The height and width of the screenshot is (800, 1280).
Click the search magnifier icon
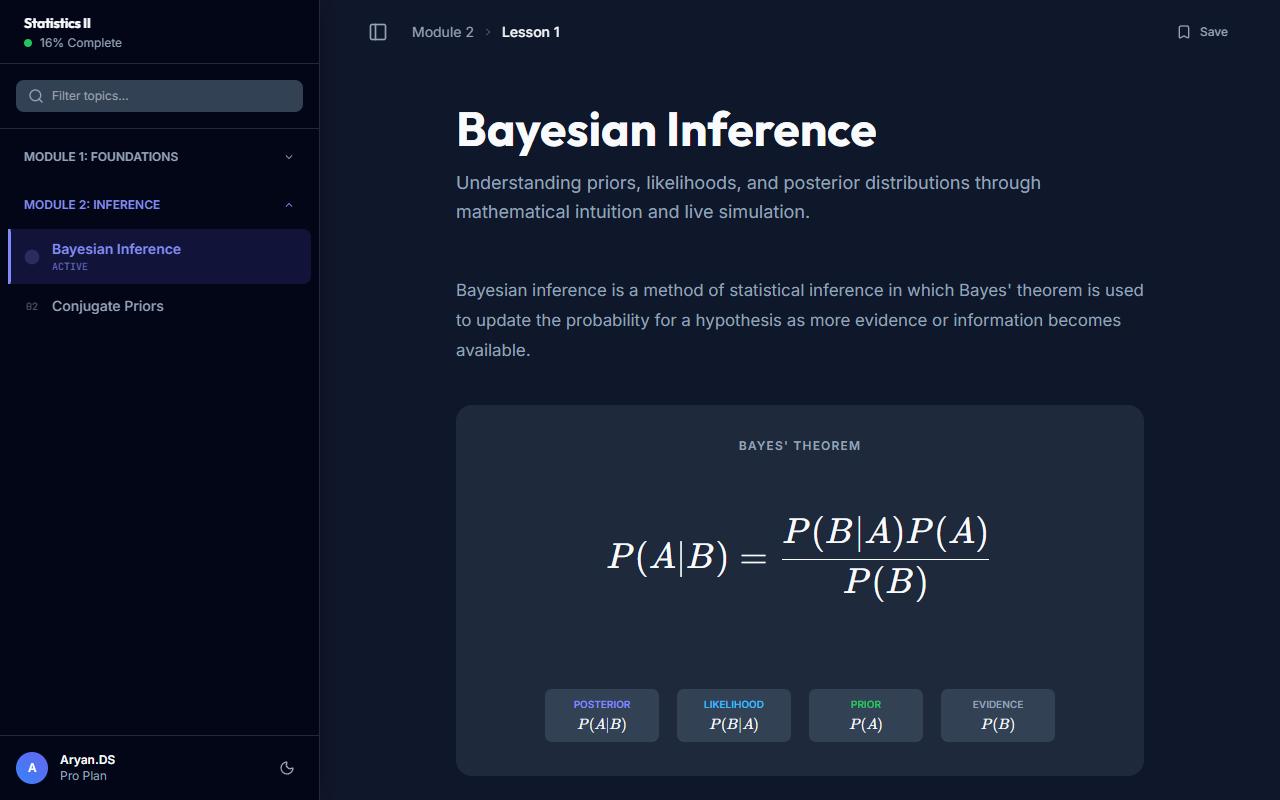(x=36, y=96)
